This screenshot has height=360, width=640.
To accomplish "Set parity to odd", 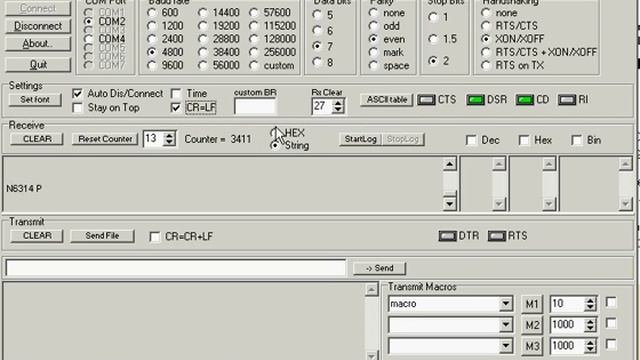I will [373, 26].
